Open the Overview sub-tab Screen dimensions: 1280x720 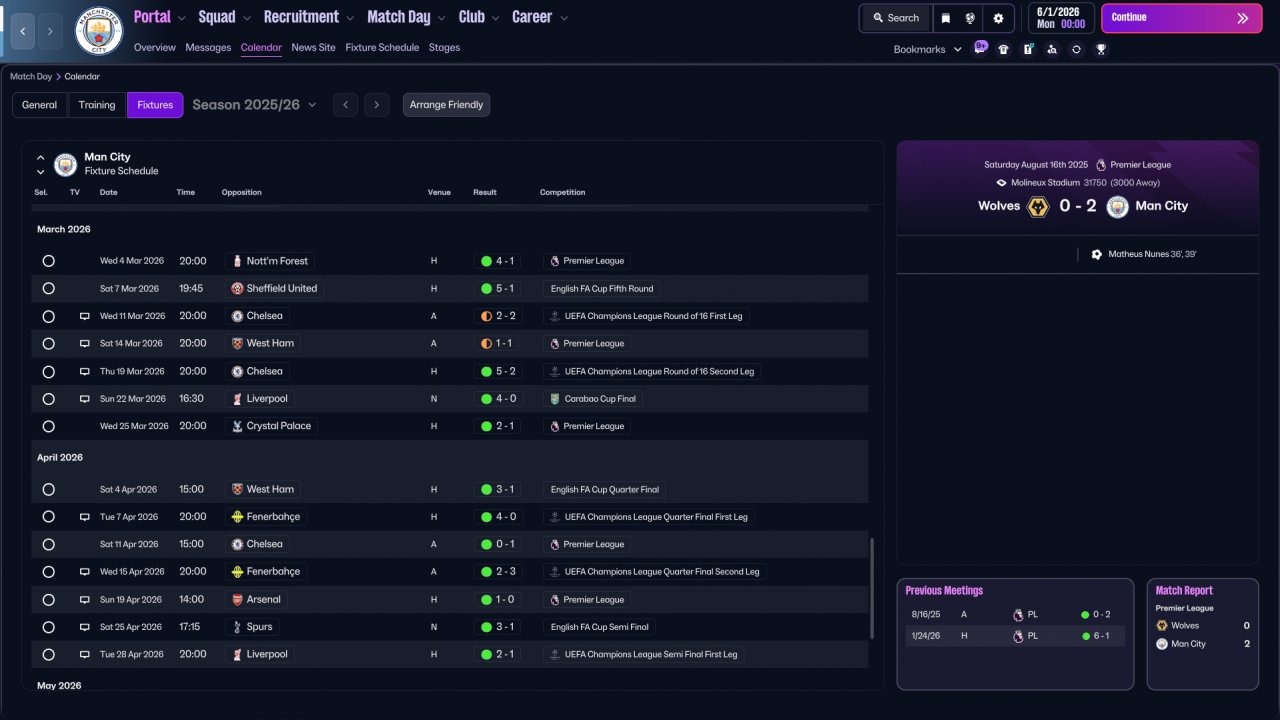(x=155, y=48)
